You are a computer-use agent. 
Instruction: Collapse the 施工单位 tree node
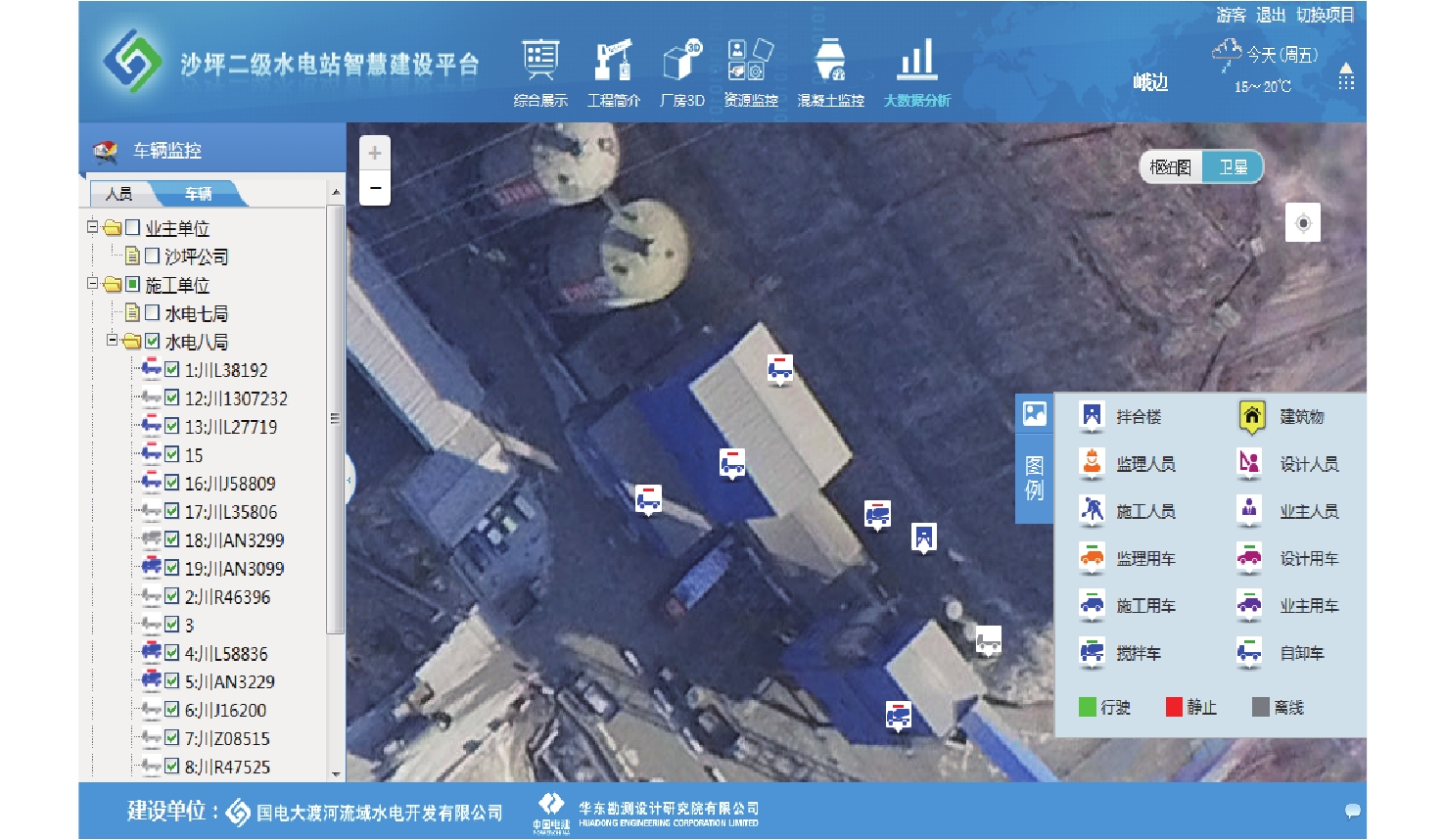click(92, 284)
